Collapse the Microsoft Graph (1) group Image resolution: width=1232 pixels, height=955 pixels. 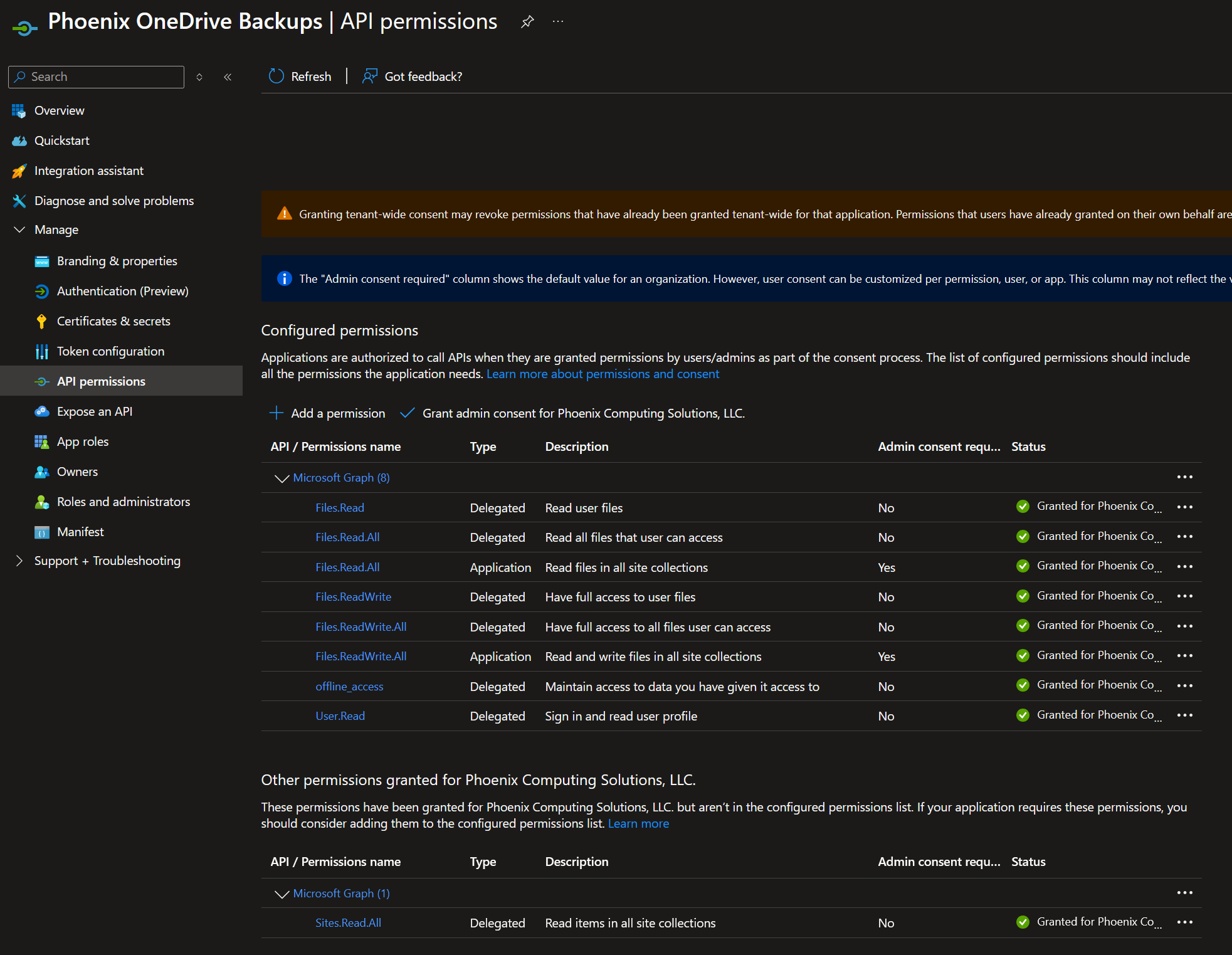(x=282, y=894)
